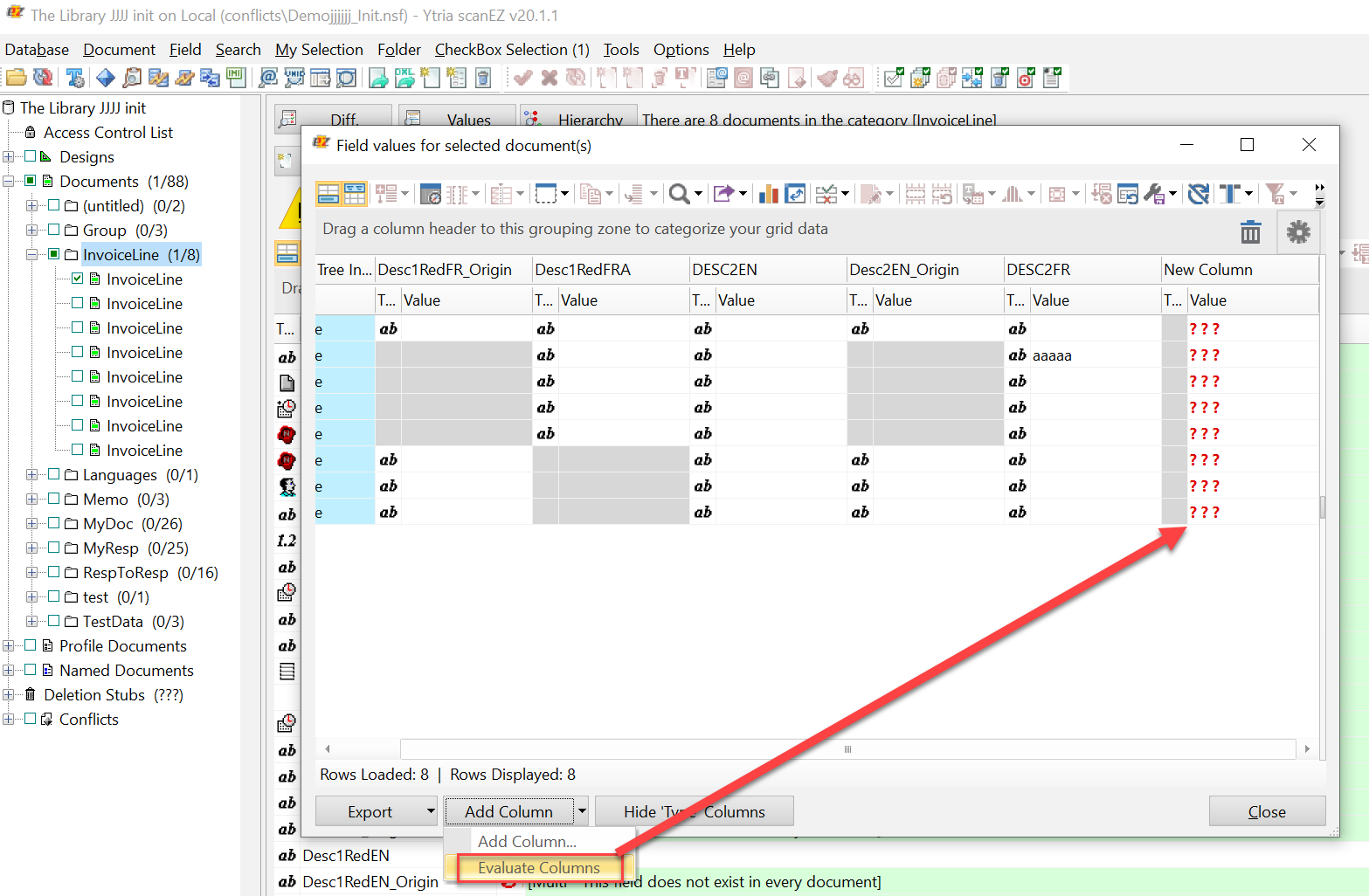Open the Export button dropdown arrow
This screenshot has width=1369, height=896.
click(430, 811)
